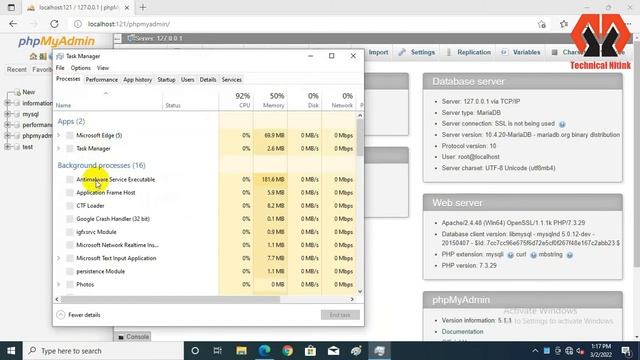Expand Microsoft Text Input Application row
Screen dimensions: 640x360
pyautogui.click(x=59, y=258)
